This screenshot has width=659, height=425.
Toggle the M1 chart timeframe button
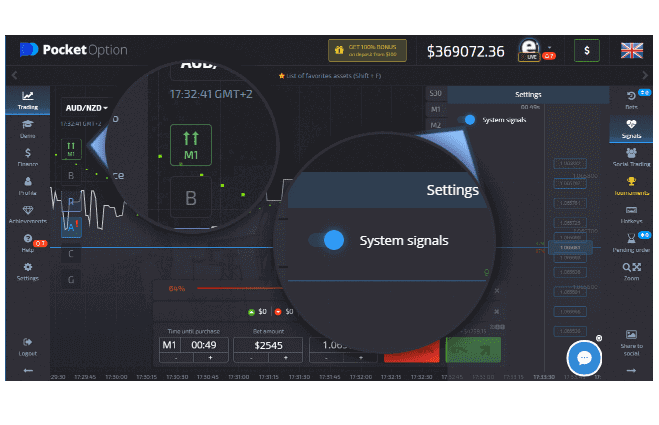pyautogui.click(x=72, y=149)
